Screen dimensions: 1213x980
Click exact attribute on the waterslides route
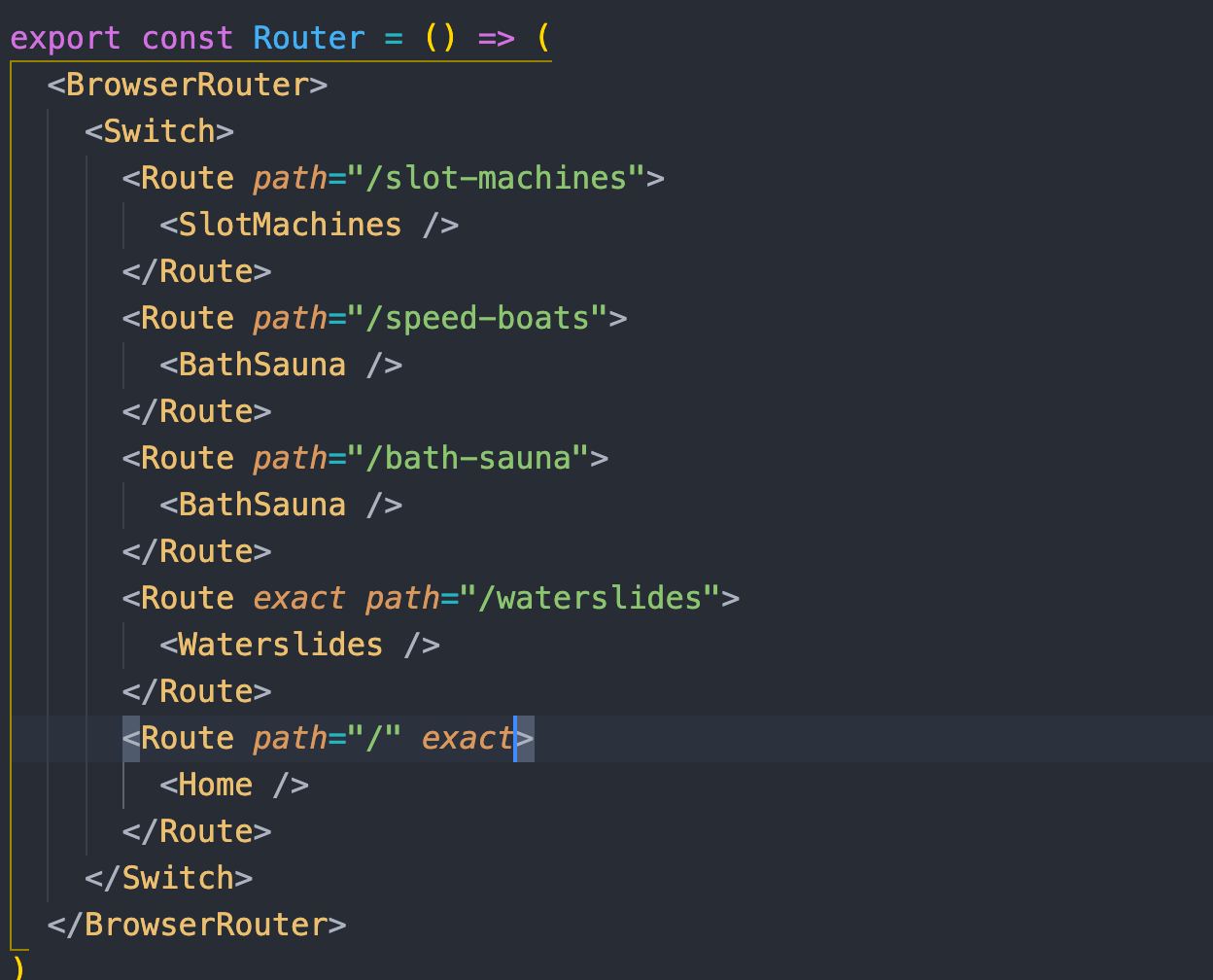pyautogui.click(x=299, y=598)
